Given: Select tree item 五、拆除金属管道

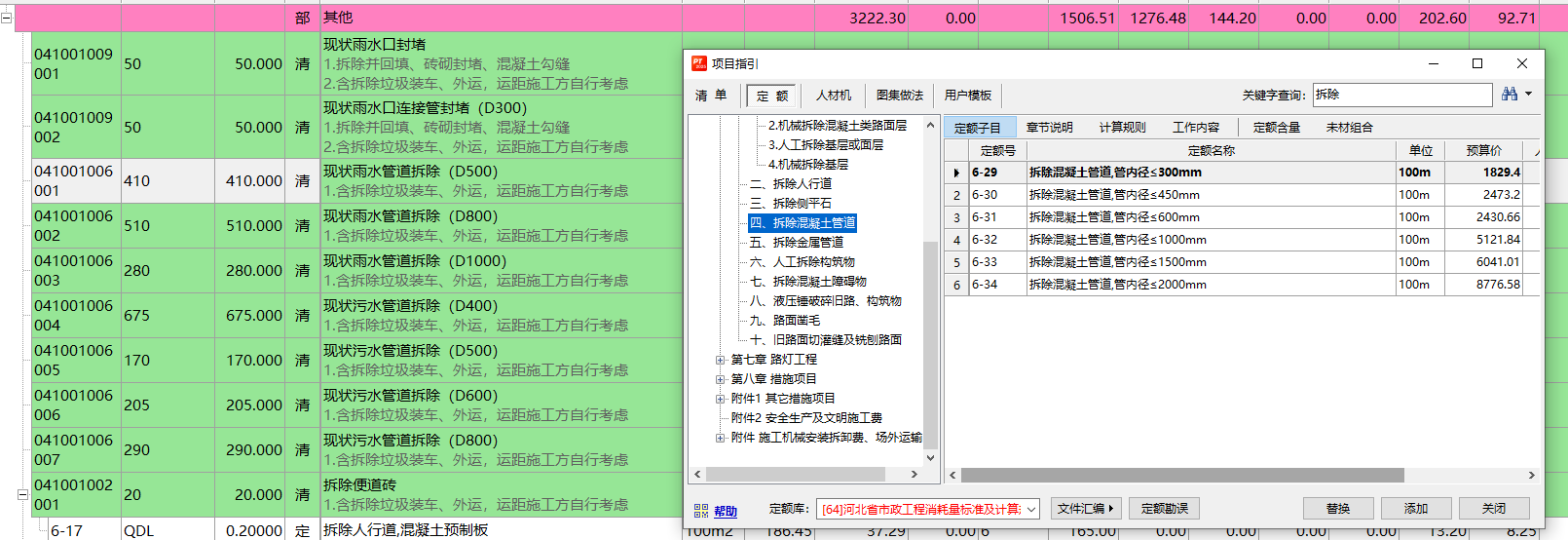Looking at the screenshot, I should [x=797, y=243].
